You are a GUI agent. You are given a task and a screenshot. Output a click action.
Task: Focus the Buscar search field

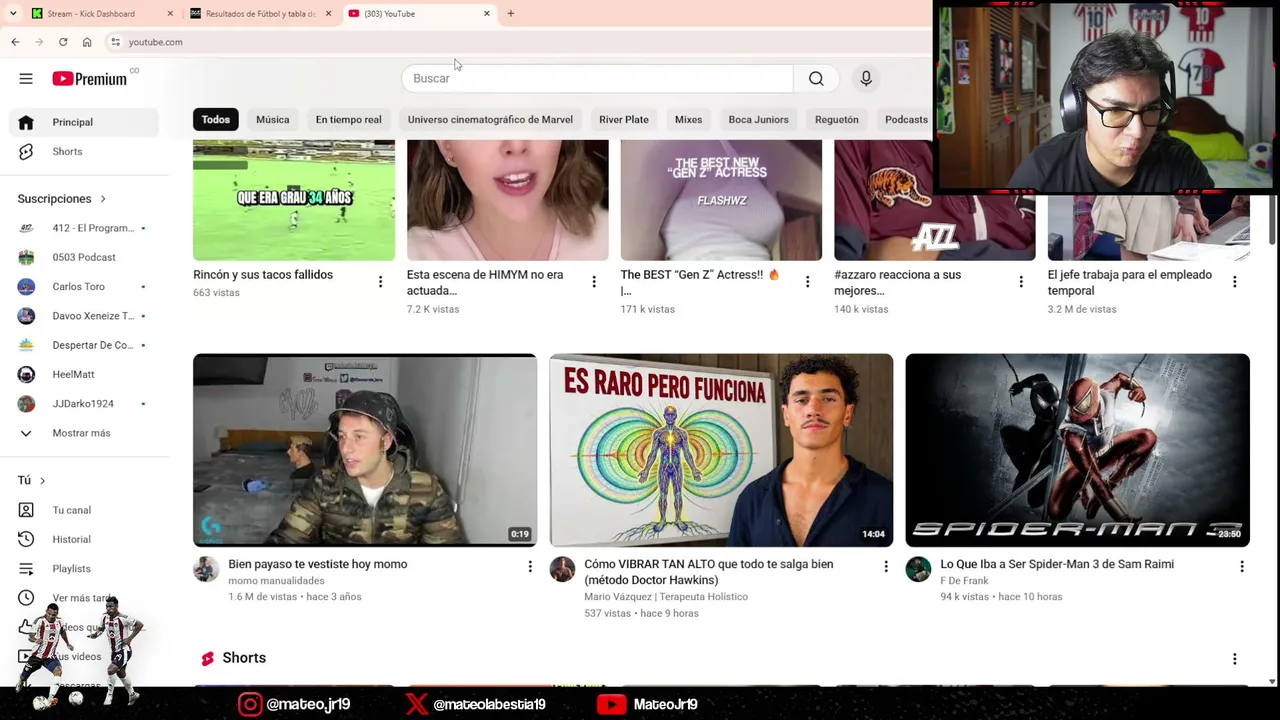[x=597, y=78]
